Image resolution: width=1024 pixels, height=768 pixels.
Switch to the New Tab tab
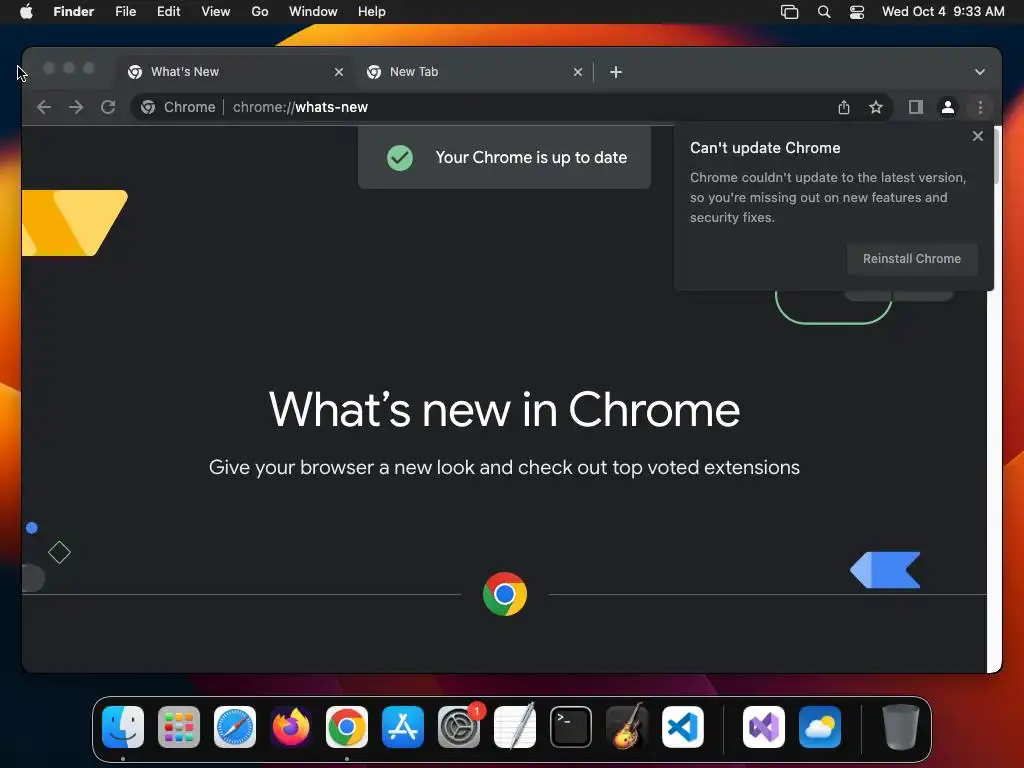[473, 72]
